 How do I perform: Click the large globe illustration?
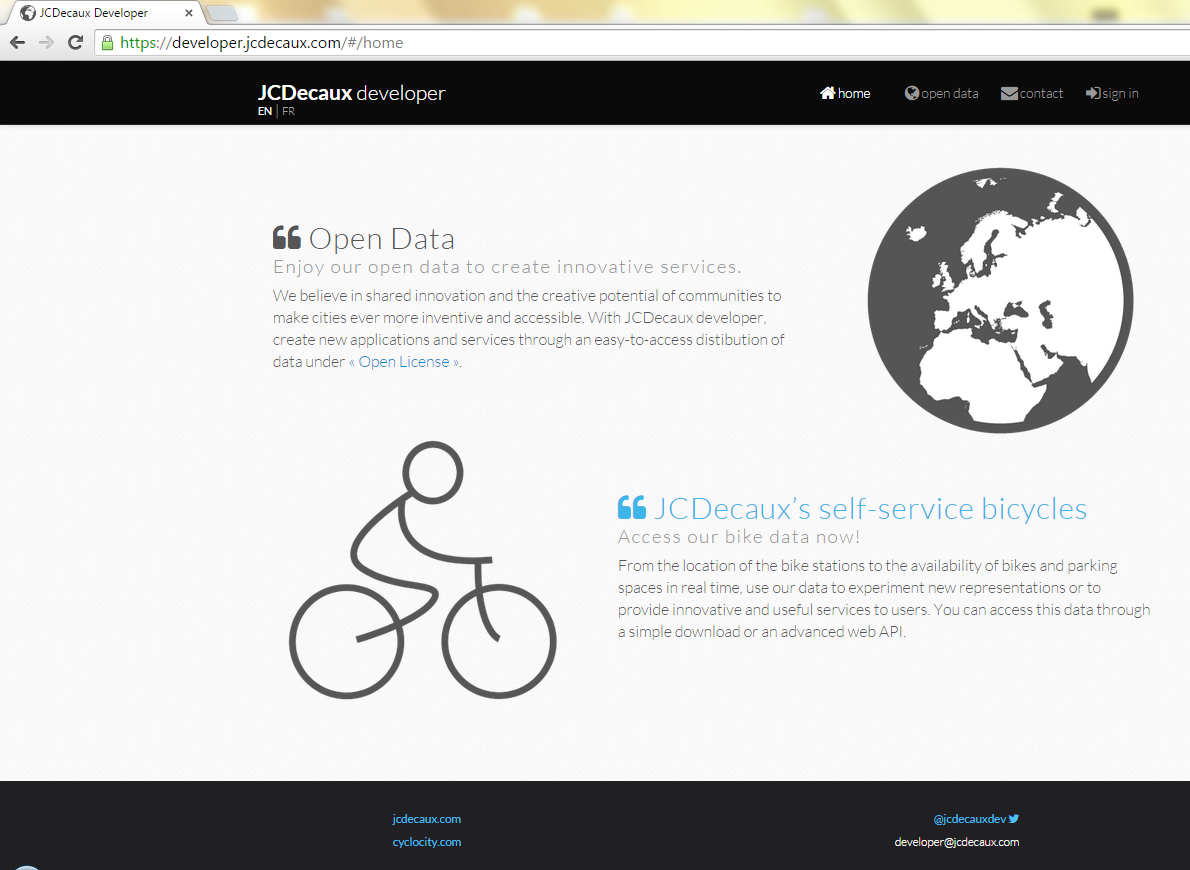(1000, 301)
